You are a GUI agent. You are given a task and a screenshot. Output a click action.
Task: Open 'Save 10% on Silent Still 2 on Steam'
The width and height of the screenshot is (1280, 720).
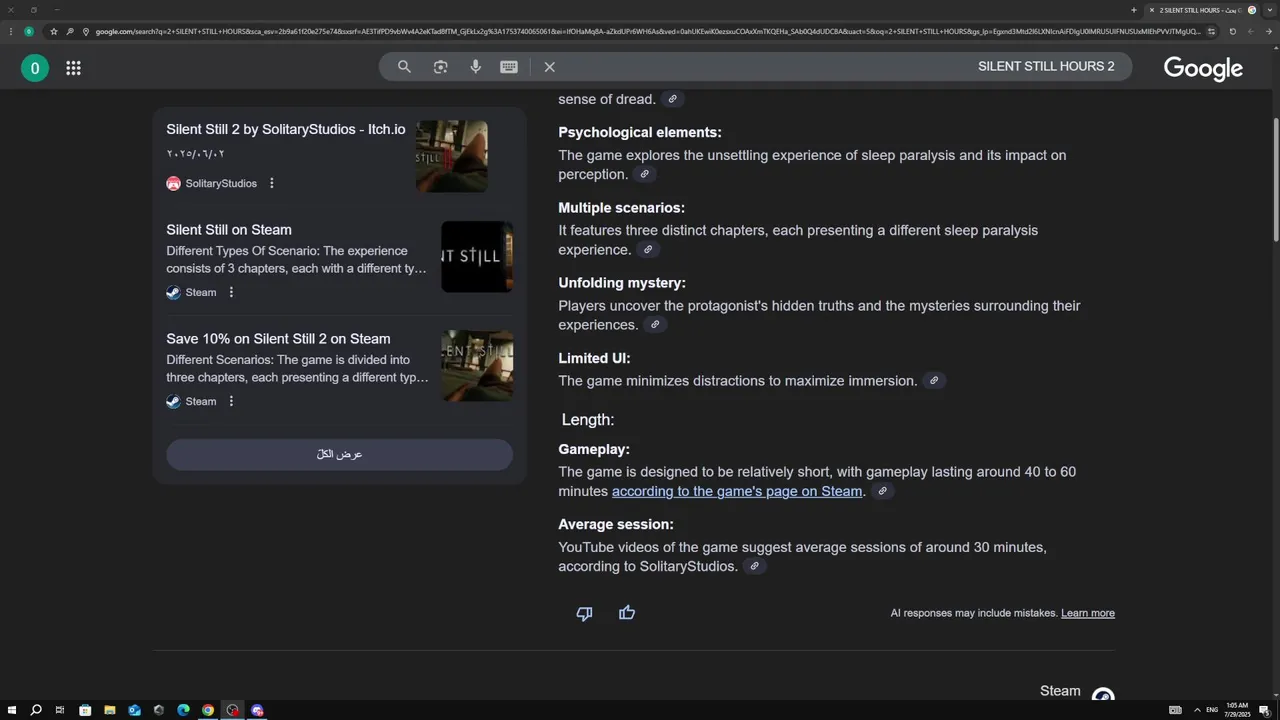pyautogui.click(x=278, y=339)
